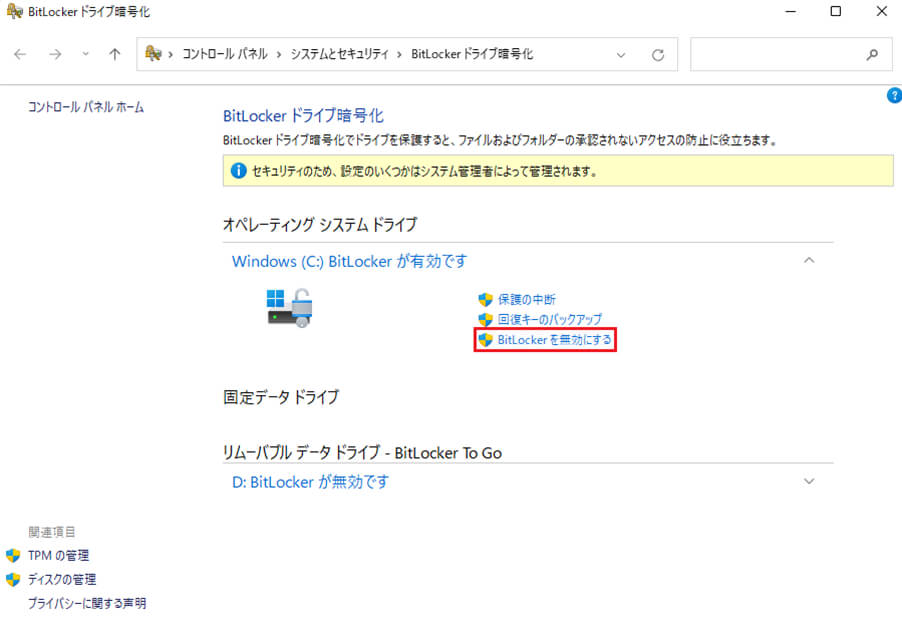Click BitLocker を無効にする link
The height and width of the screenshot is (624, 902).
click(554, 340)
